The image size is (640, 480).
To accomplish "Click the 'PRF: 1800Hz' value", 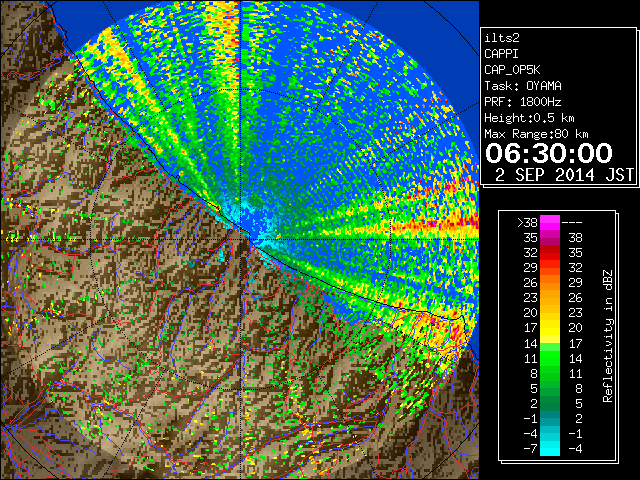I will coord(523,102).
